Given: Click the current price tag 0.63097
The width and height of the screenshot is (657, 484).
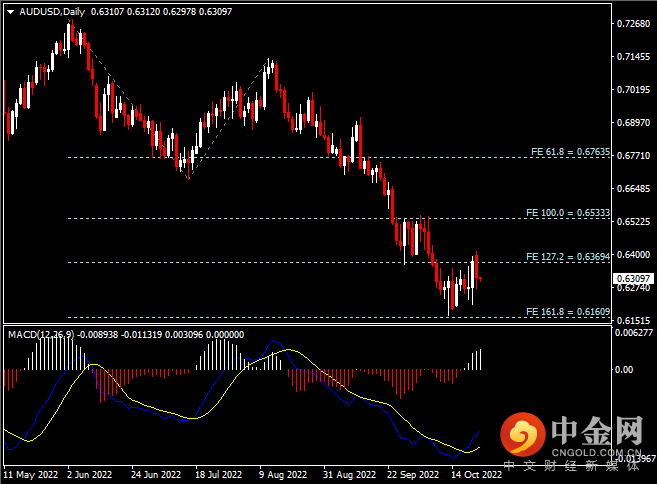Looking at the screenshot, I should (634, 279).
